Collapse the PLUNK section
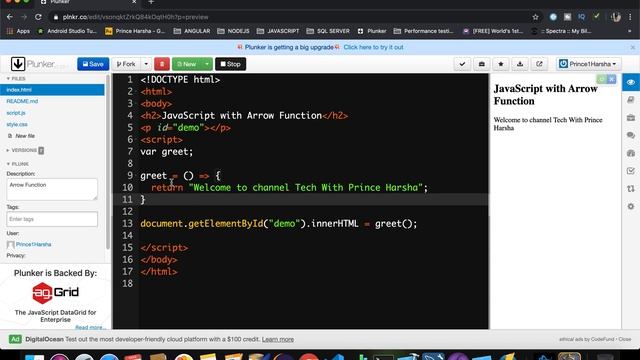The width and height of the screenshot is (640, 360). [x=18, y=164]
